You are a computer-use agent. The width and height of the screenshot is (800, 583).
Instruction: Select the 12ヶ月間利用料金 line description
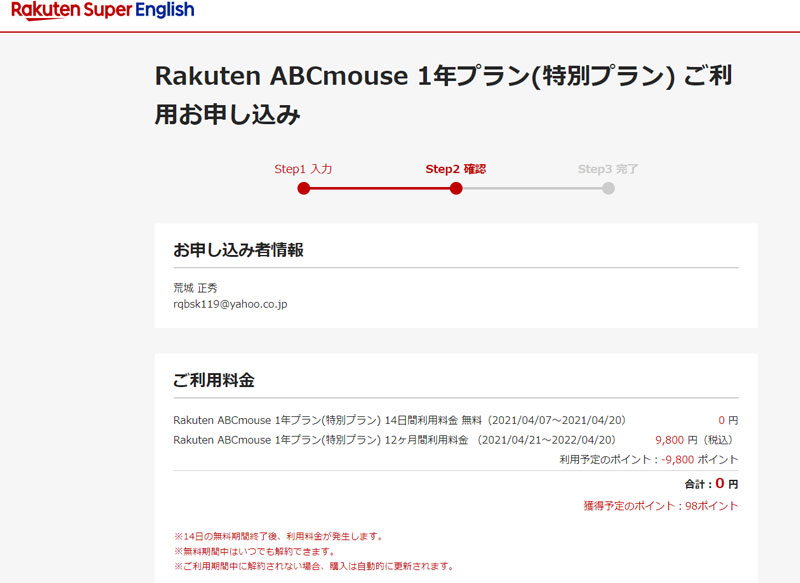click(395, 440)
